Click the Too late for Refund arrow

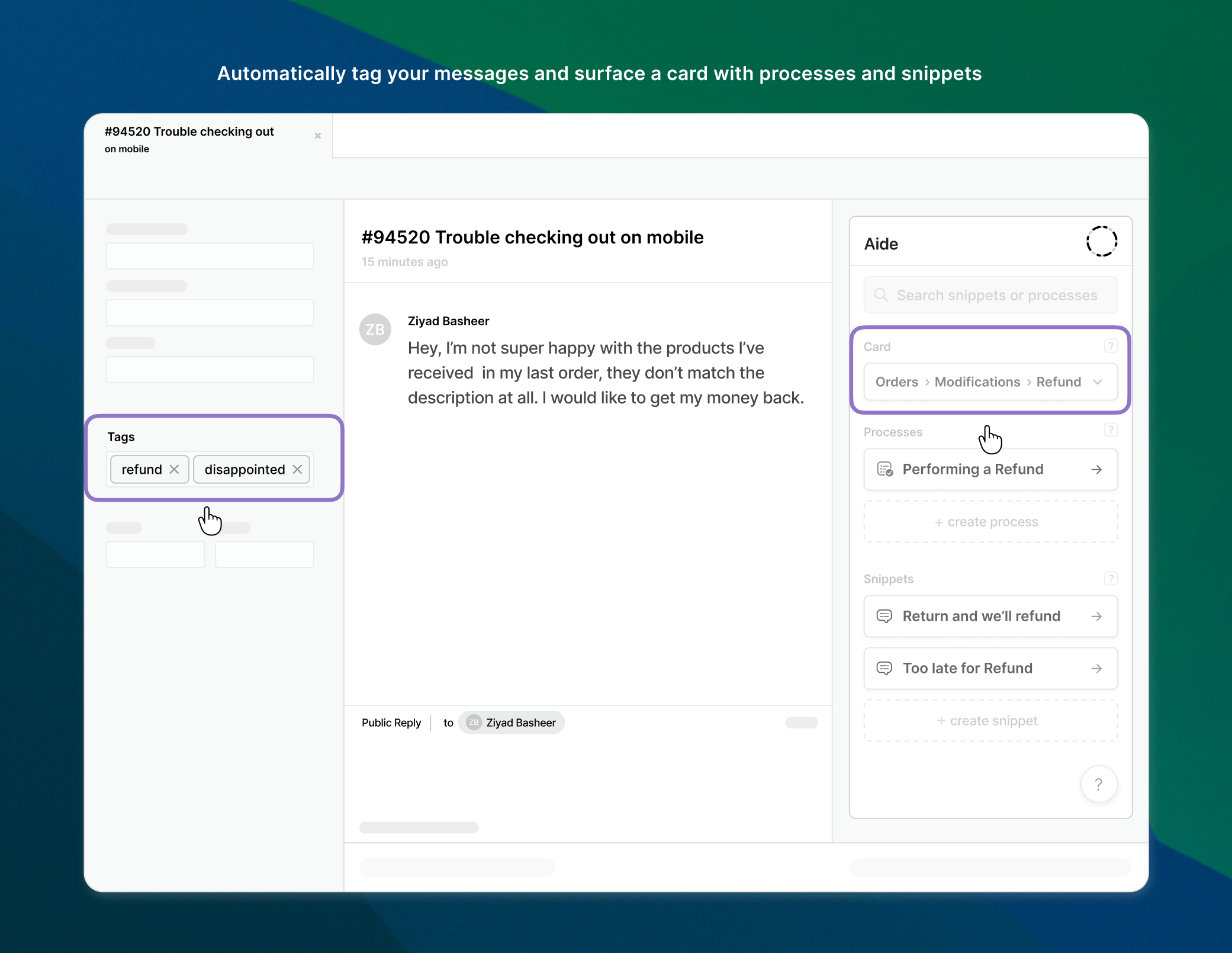pyautogui.click(x=1096, y=668)
